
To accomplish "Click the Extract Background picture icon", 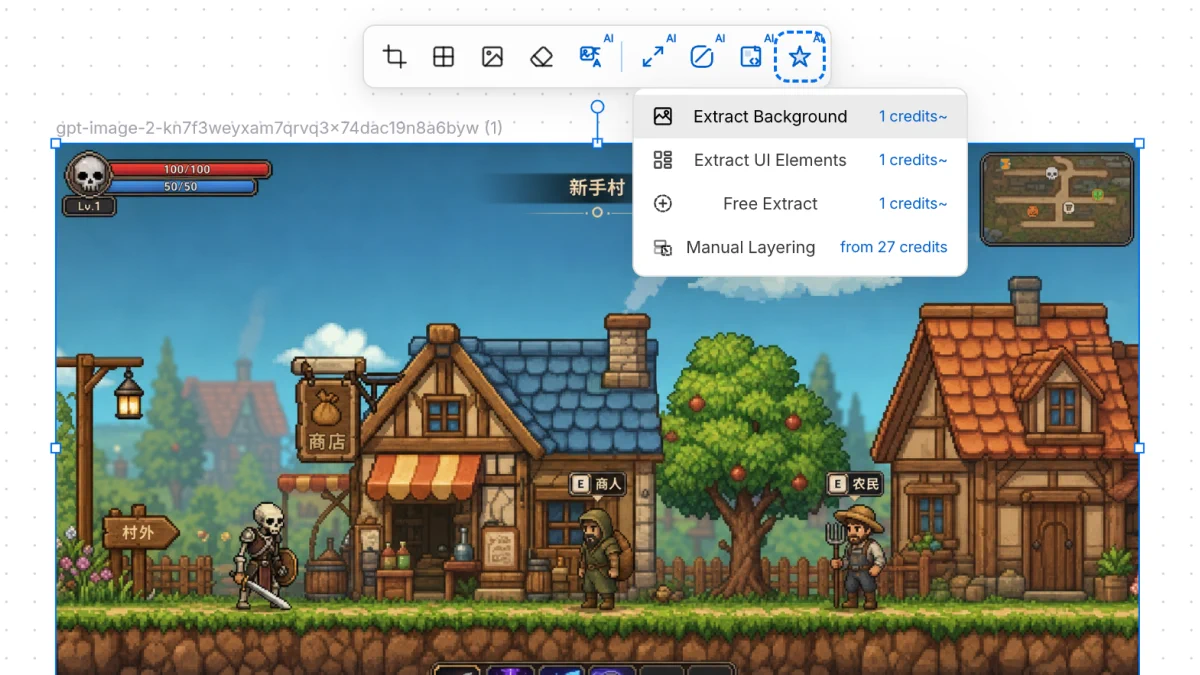I will click(x=663, y=116).
